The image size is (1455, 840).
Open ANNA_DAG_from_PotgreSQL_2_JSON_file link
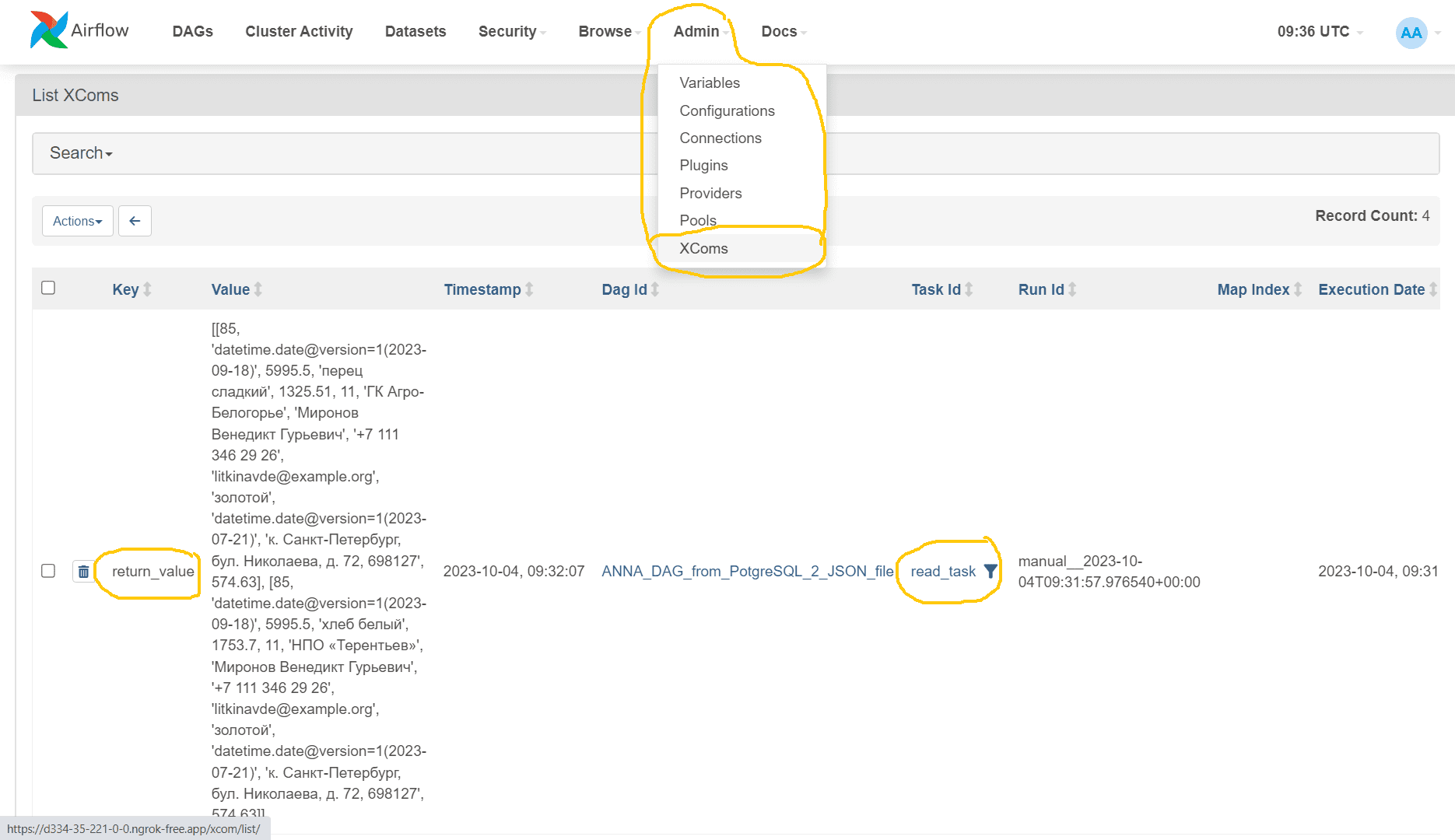point(748,571)
